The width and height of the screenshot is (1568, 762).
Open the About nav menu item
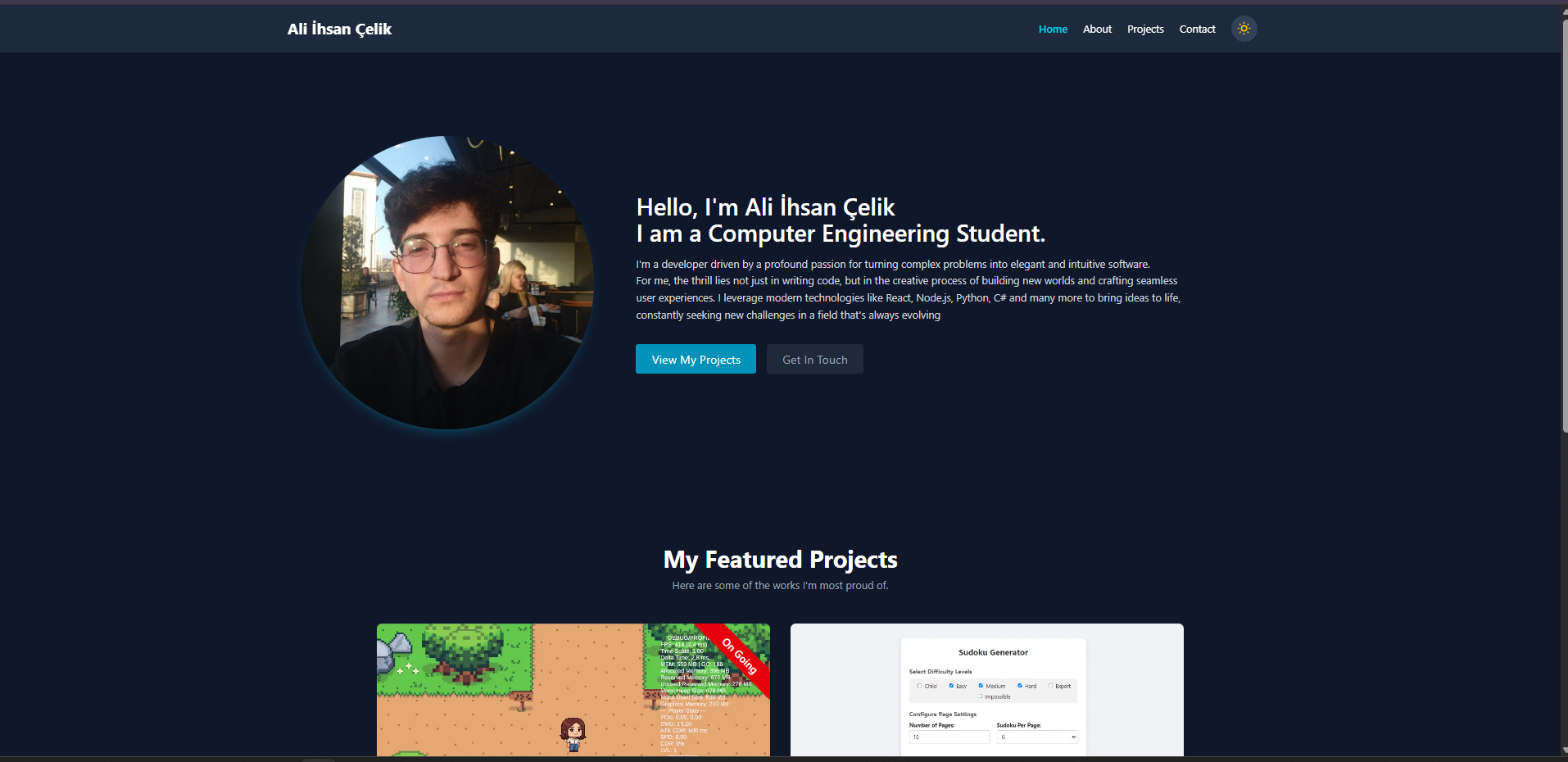(1097, 29)
